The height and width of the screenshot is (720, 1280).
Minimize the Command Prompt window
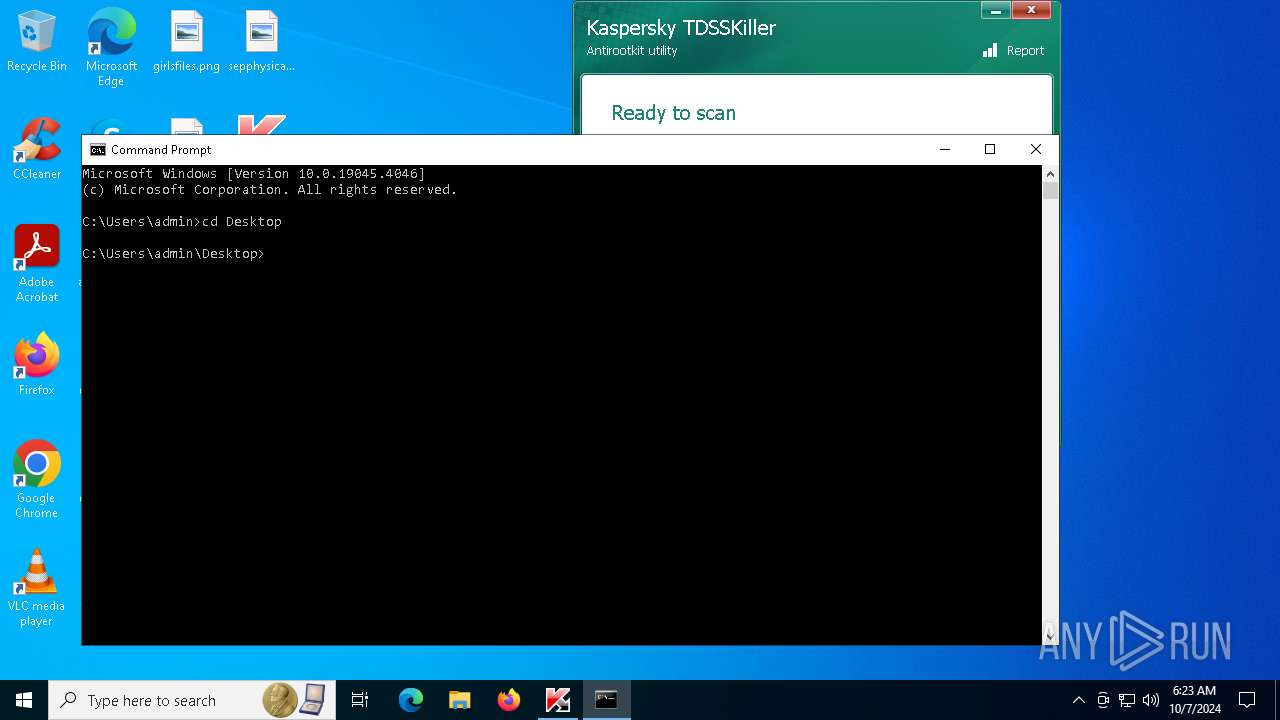click(944, 150)
